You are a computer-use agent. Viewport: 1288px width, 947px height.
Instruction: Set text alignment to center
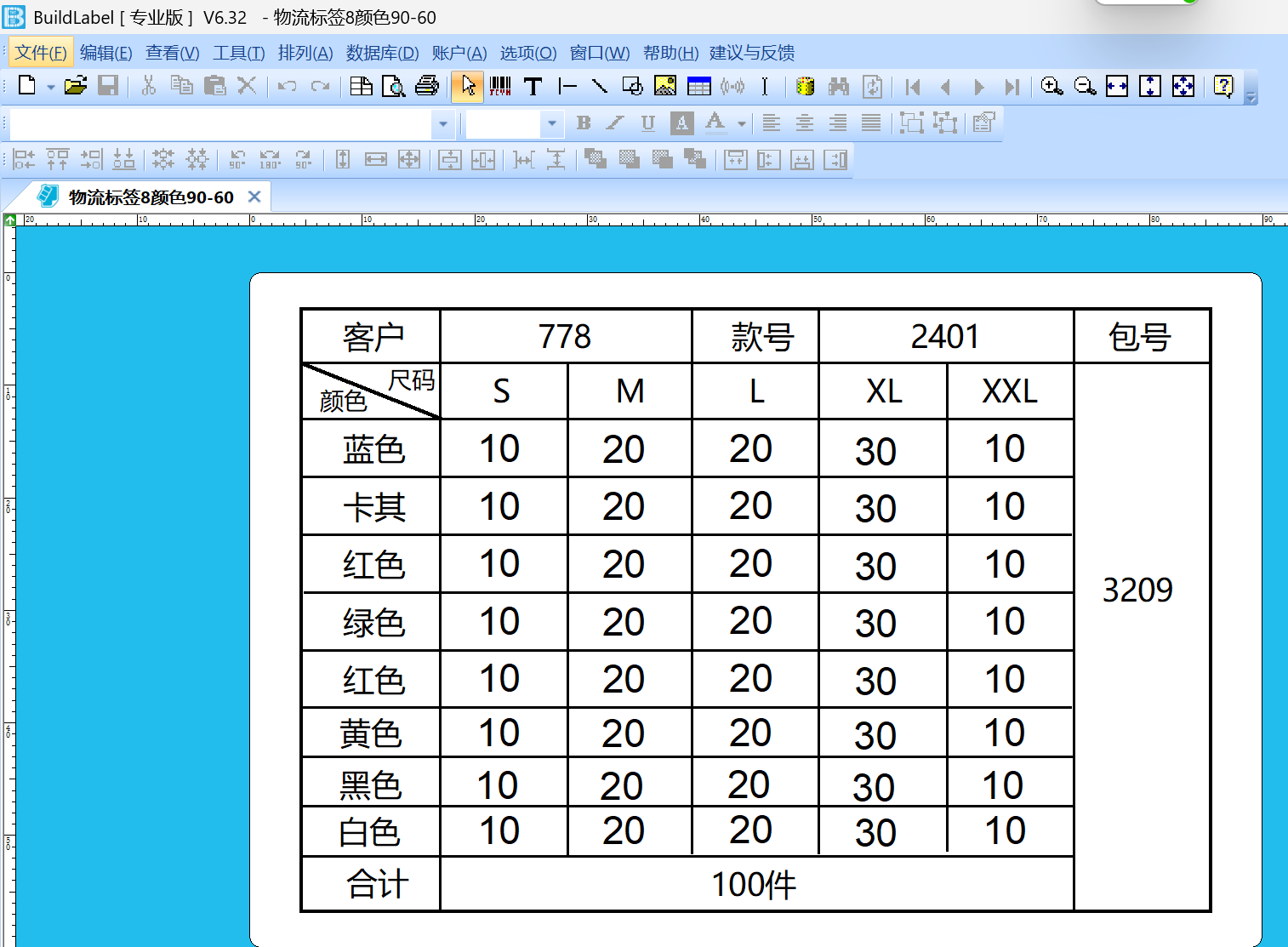coord(805,123)
